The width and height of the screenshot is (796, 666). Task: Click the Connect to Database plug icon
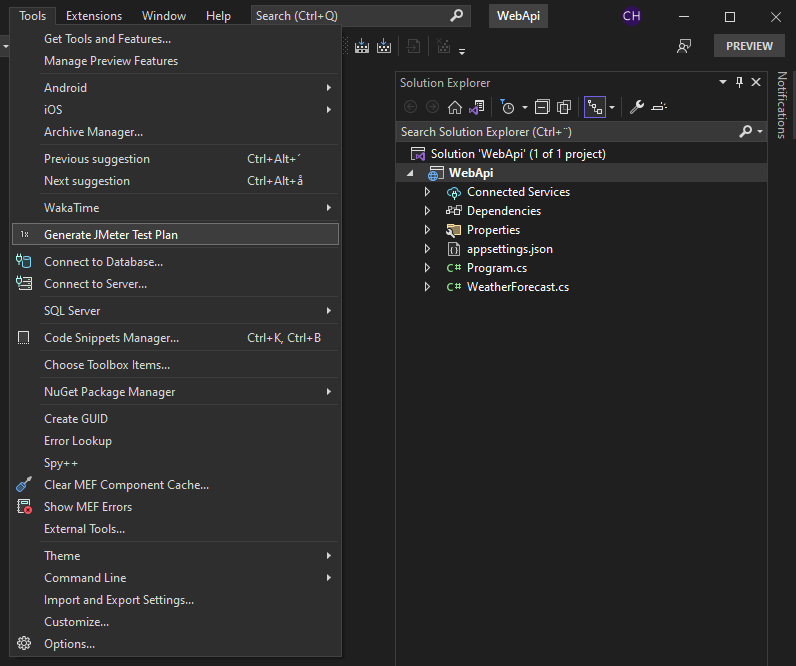(23, 261)
